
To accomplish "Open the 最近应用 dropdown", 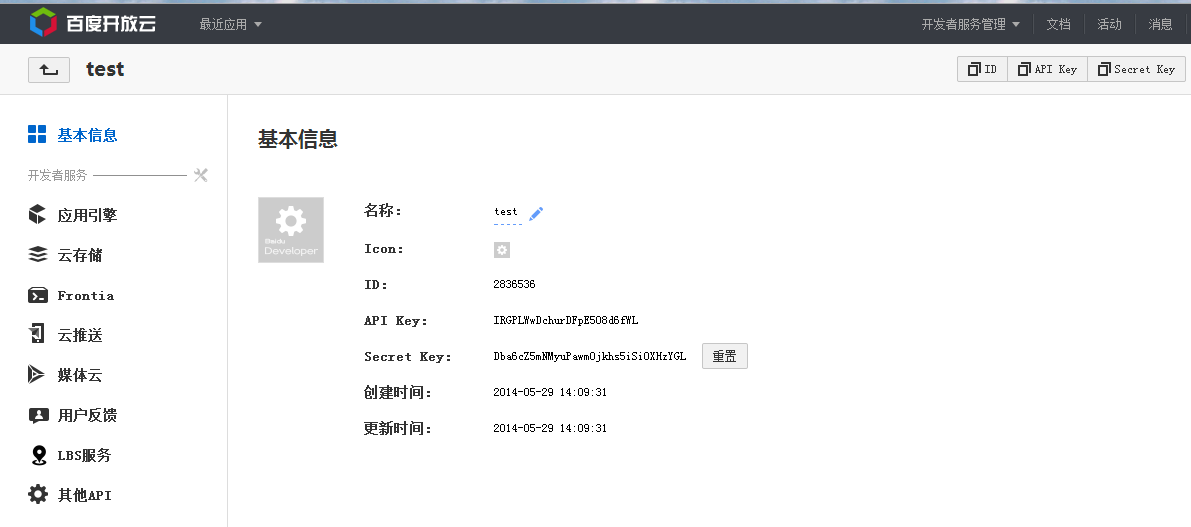I will pos(230,24).
